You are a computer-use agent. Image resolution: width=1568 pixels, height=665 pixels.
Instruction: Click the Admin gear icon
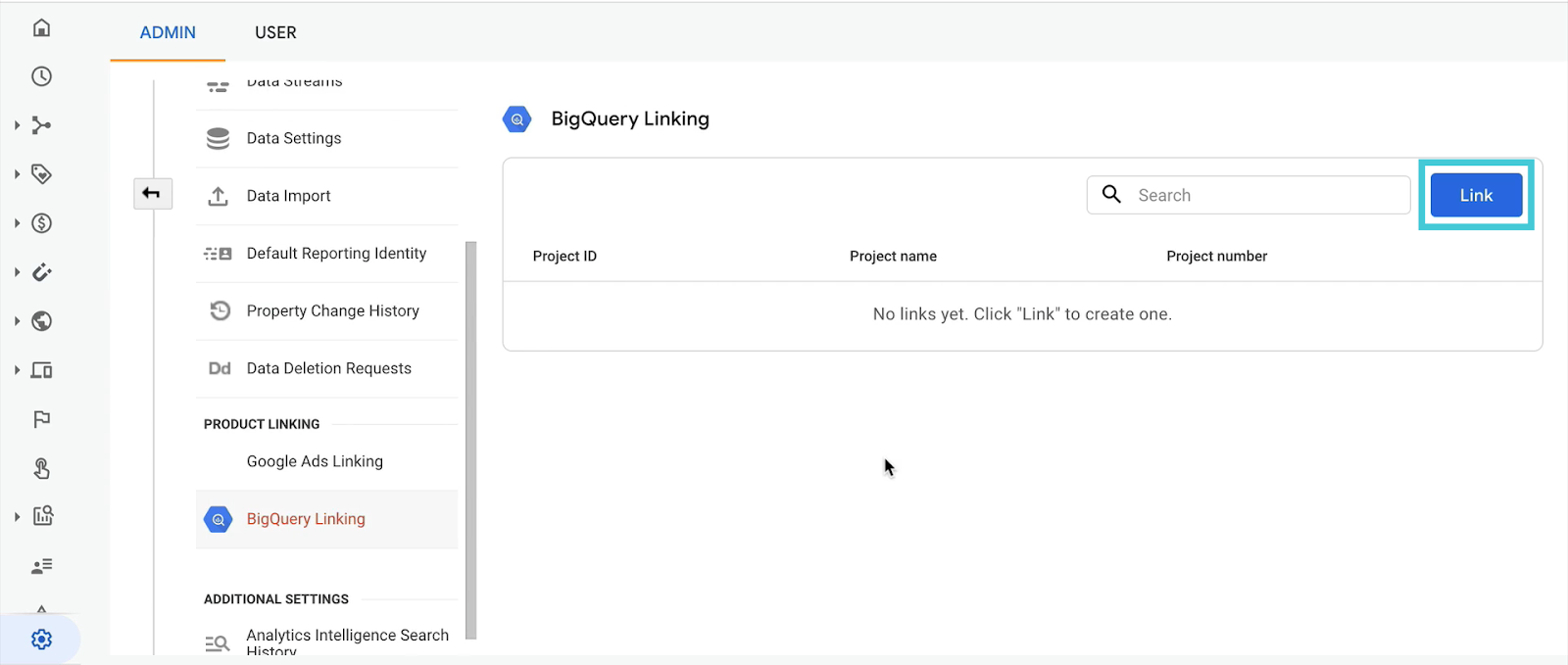[x=41, y=640]
